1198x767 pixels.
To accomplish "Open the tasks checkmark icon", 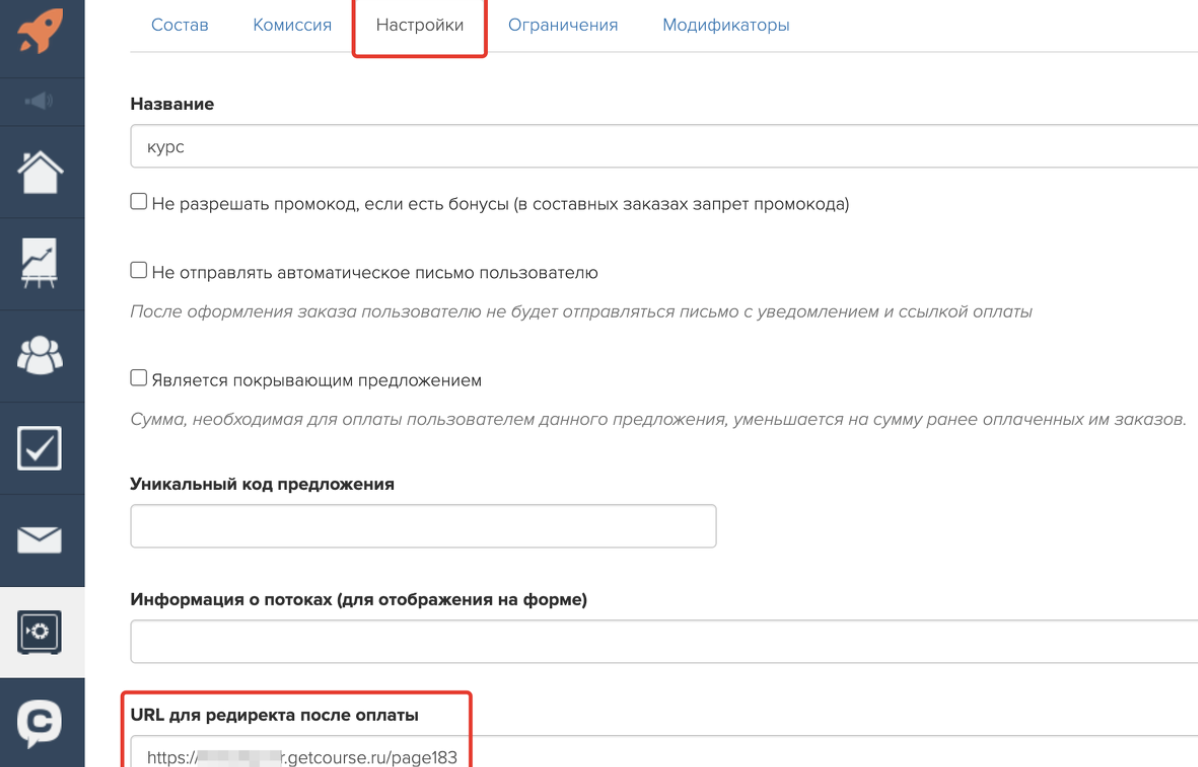I will click(x=41, y=448).
